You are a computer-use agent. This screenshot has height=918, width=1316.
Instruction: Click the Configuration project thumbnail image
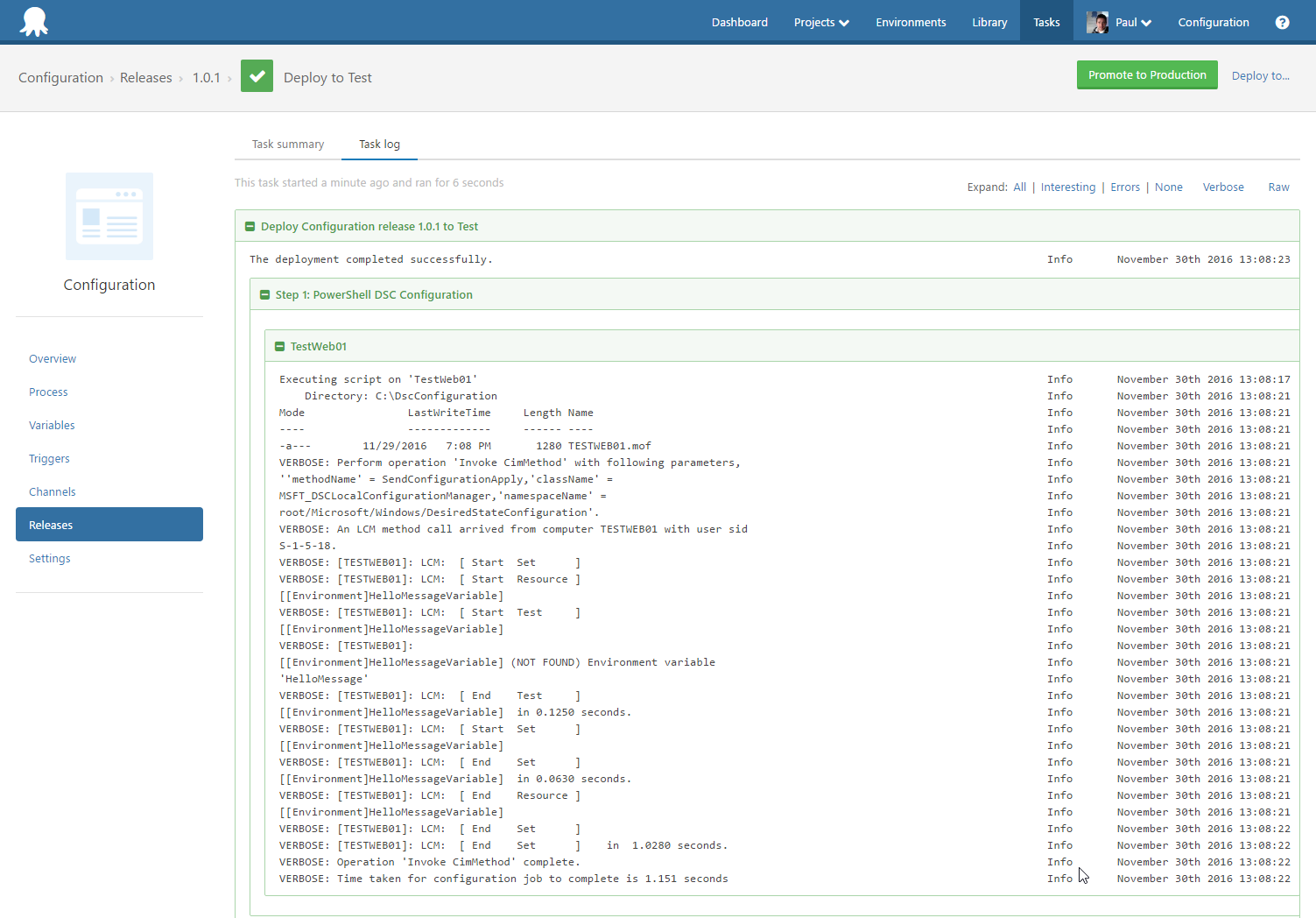pyautogui.click(x=109, y=216)
